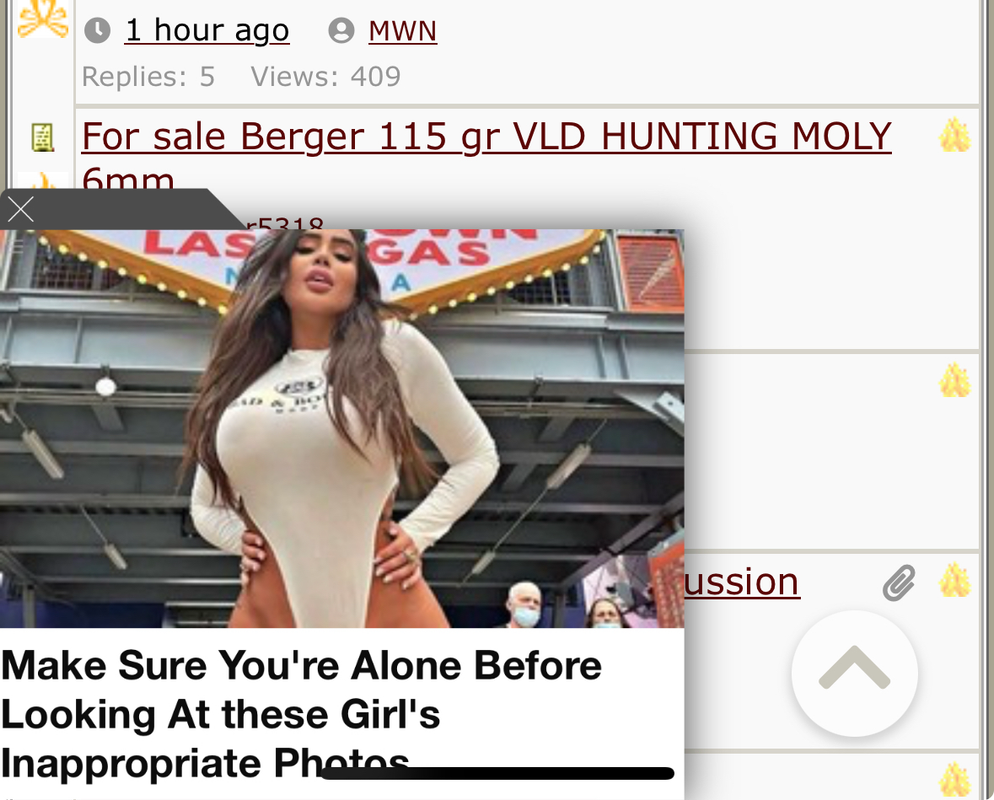Click the Views: 409 count text
The width and height of the screenshot is (994, 800).
click(326, 77)
